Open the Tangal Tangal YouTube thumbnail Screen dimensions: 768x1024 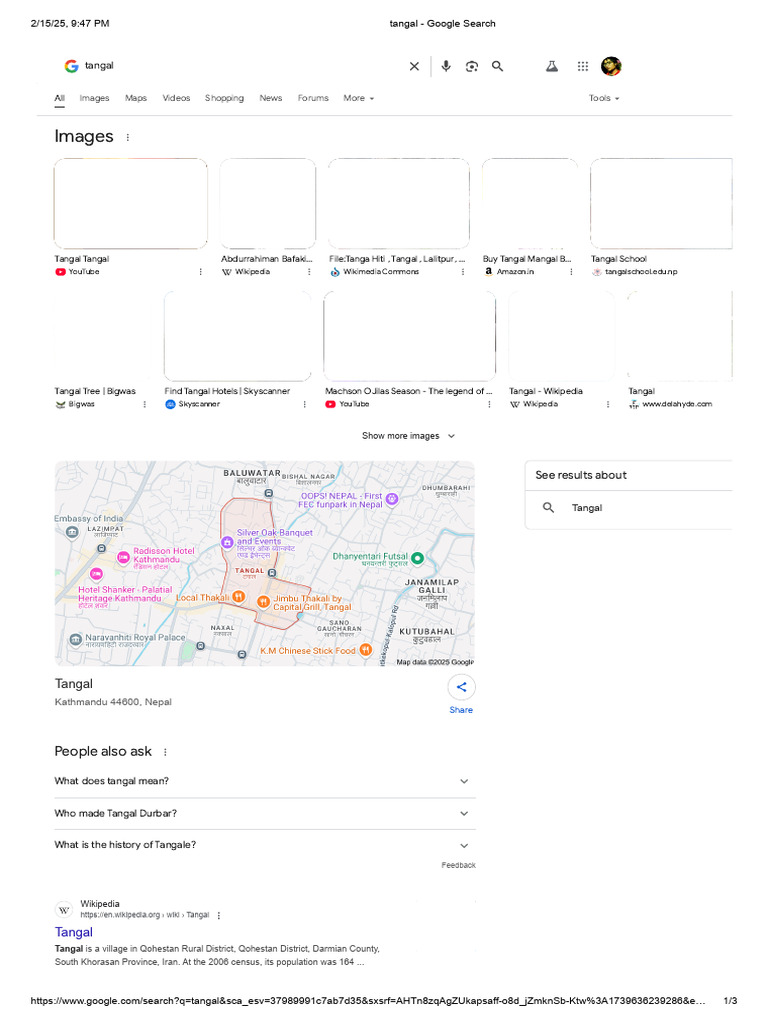click(x=131, y=204)
